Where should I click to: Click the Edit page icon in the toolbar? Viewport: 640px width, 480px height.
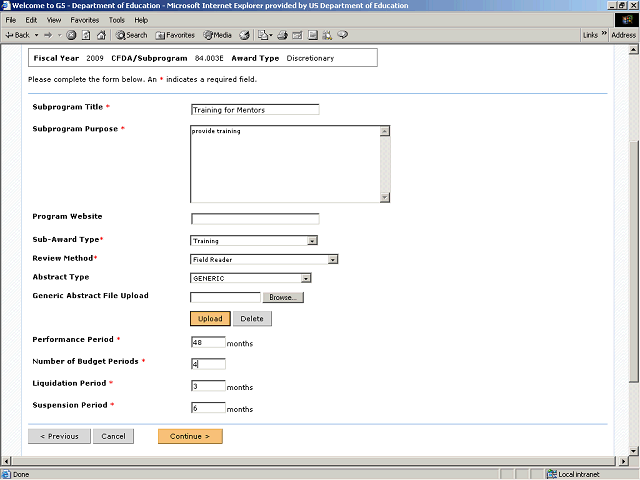pyautogui.click(x=298, y=35)
